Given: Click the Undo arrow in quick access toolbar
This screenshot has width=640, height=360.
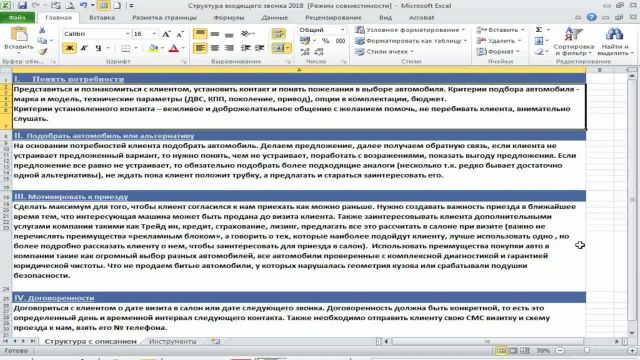Looking at the screenshot, I should [x=83, y=6].
